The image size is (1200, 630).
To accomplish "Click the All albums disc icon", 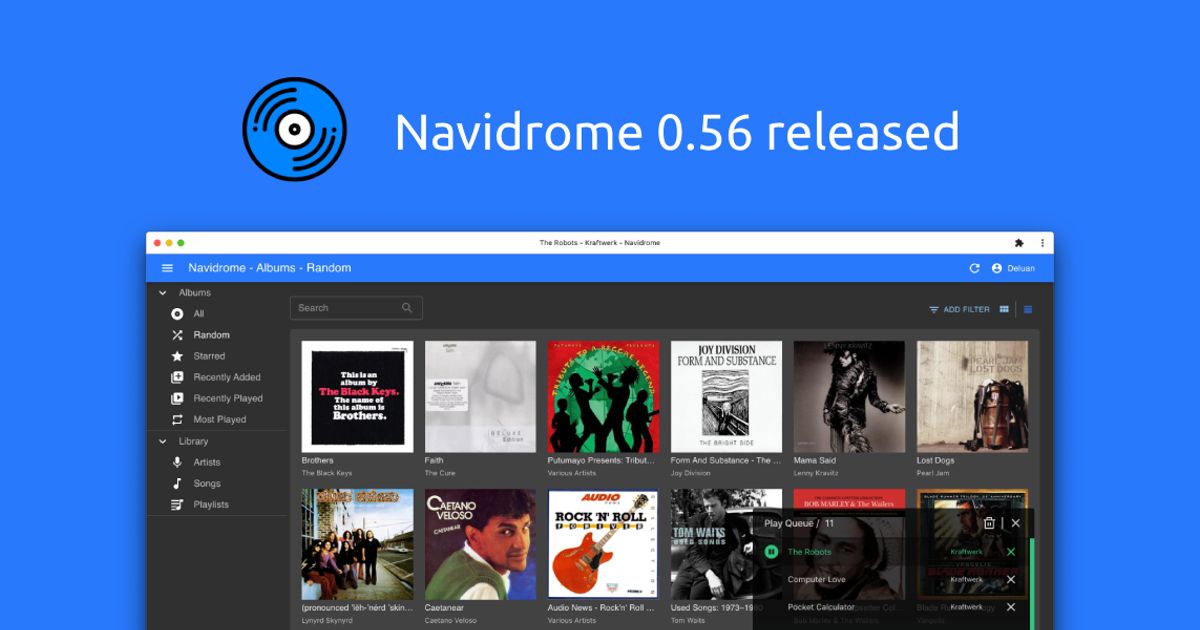I will (177, 314).
